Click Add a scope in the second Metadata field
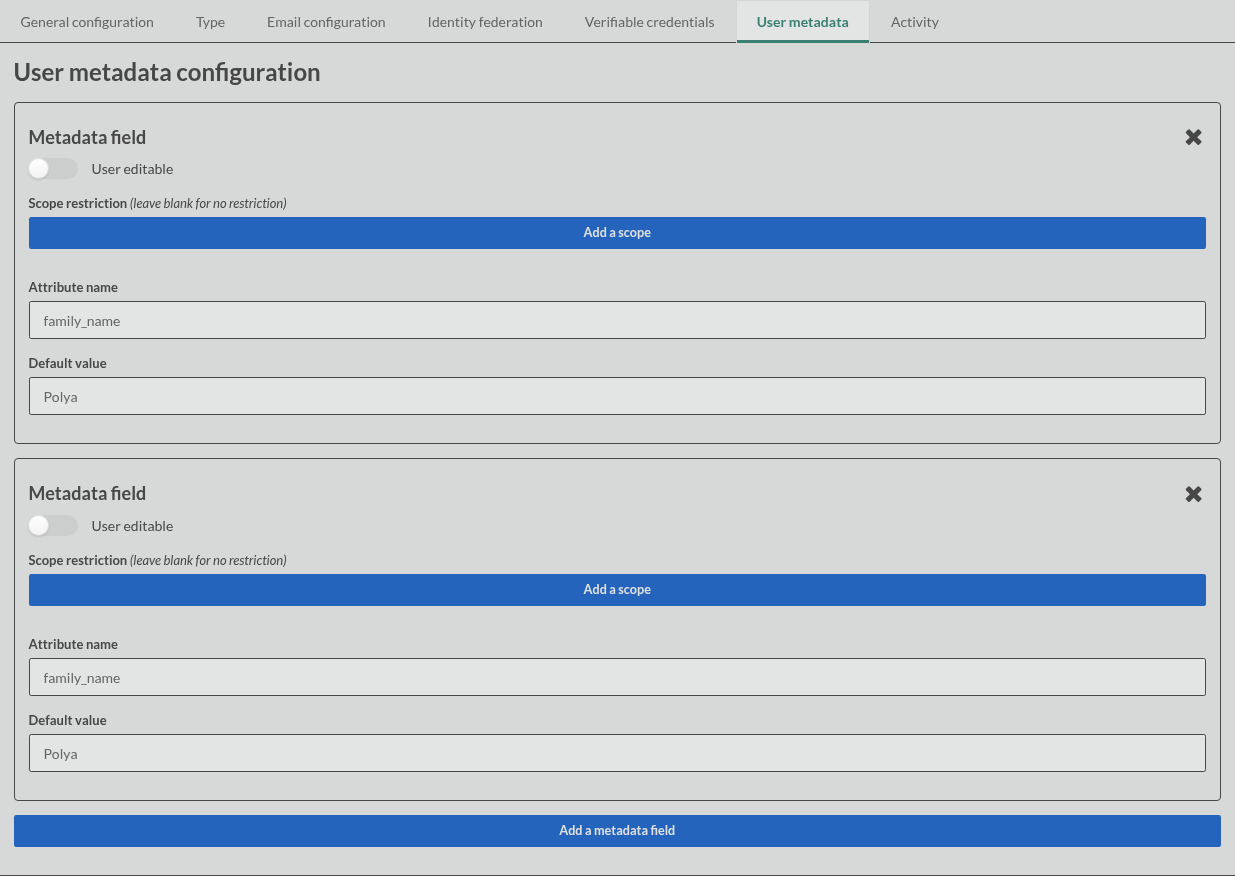The width and height of the screenshot is (1235, 876). [617, 590]
